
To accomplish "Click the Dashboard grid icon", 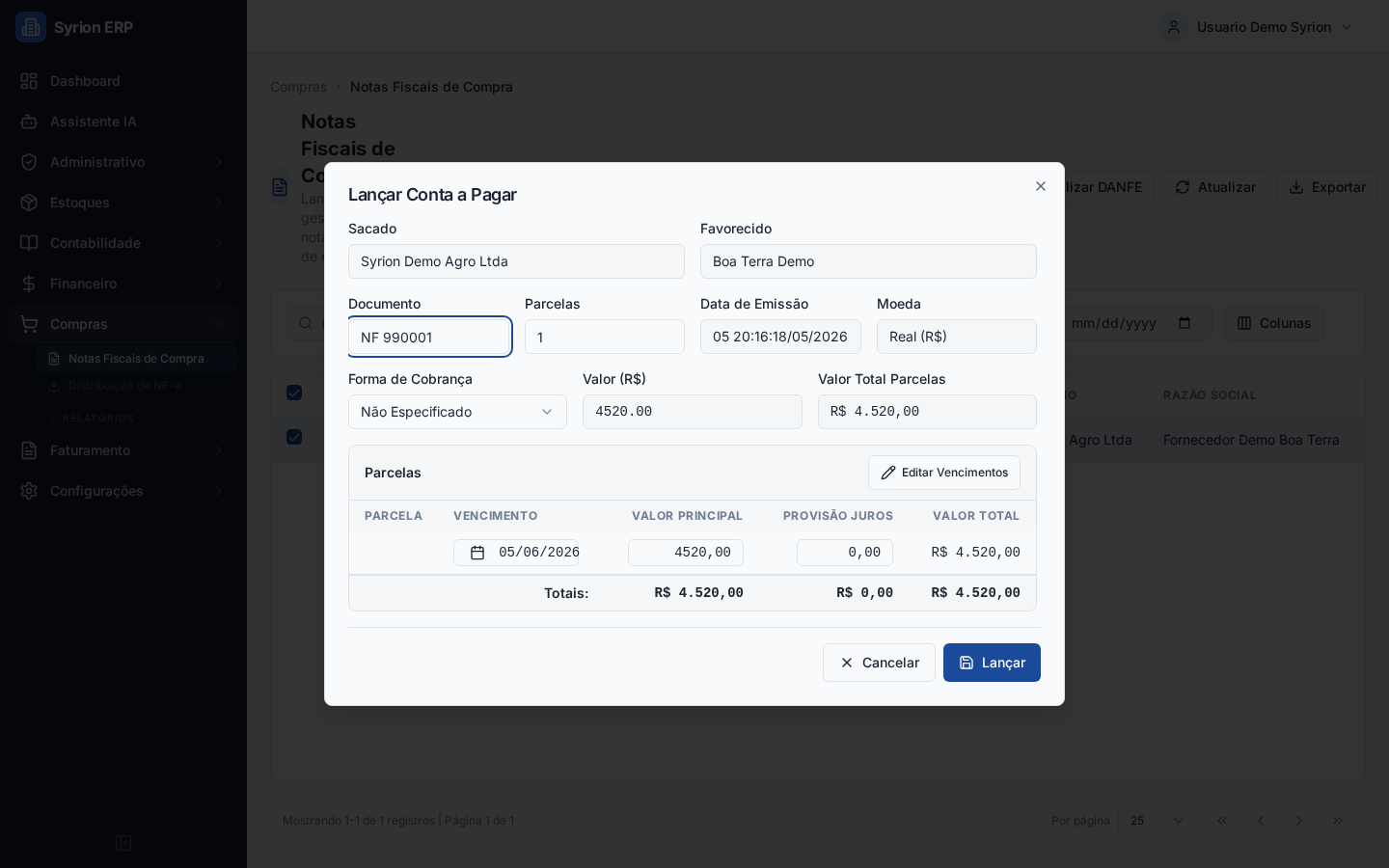I will (x=29, y=81).
